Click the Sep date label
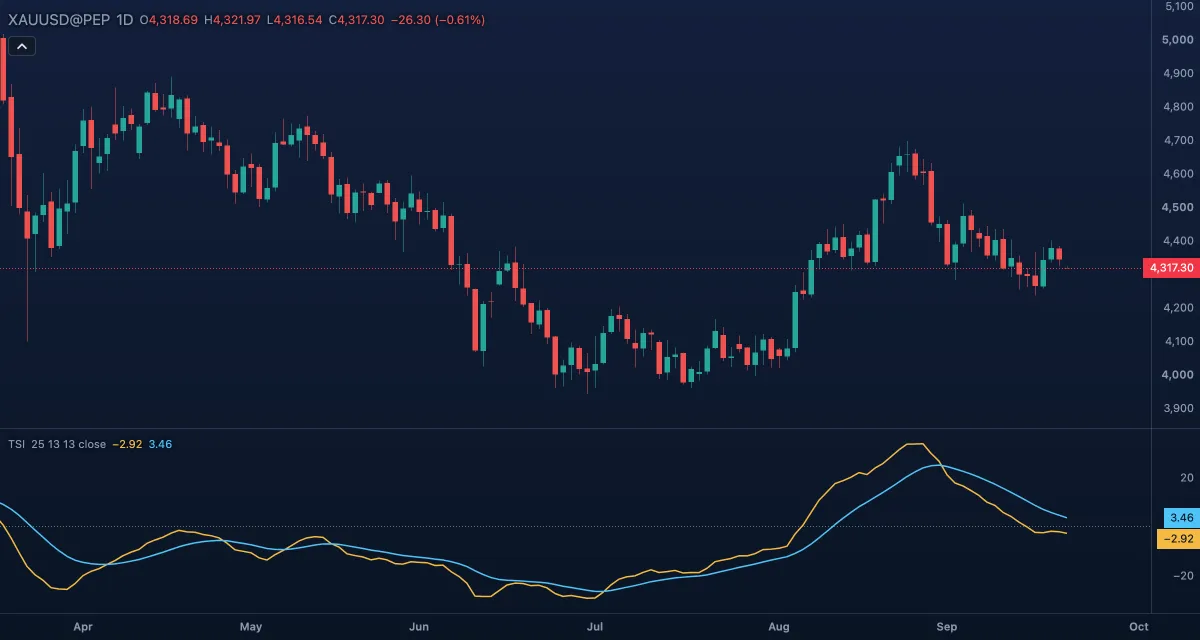 (947, 627)
